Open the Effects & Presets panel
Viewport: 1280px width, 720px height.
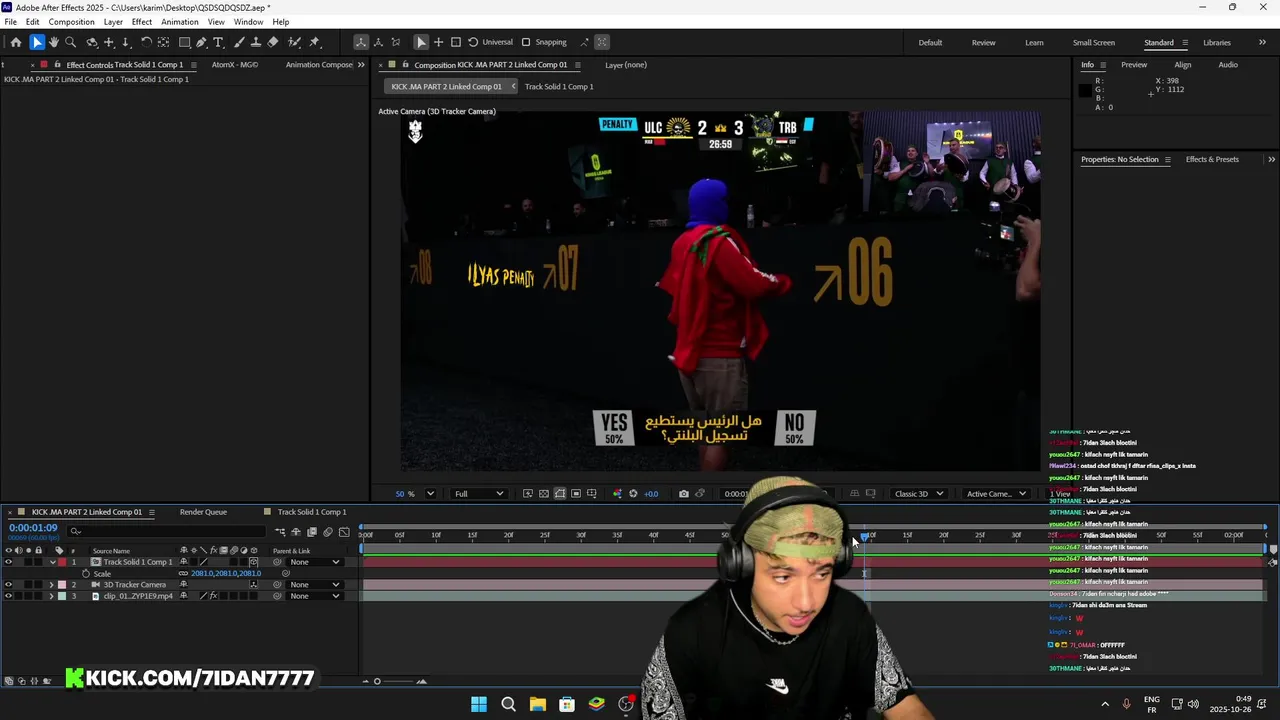click(x=1212, y=159)
